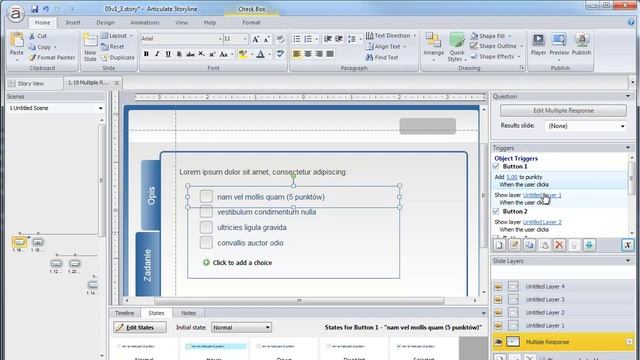640x360 pixels.
Task: Click the Edit States button
Action: point(140,327)
